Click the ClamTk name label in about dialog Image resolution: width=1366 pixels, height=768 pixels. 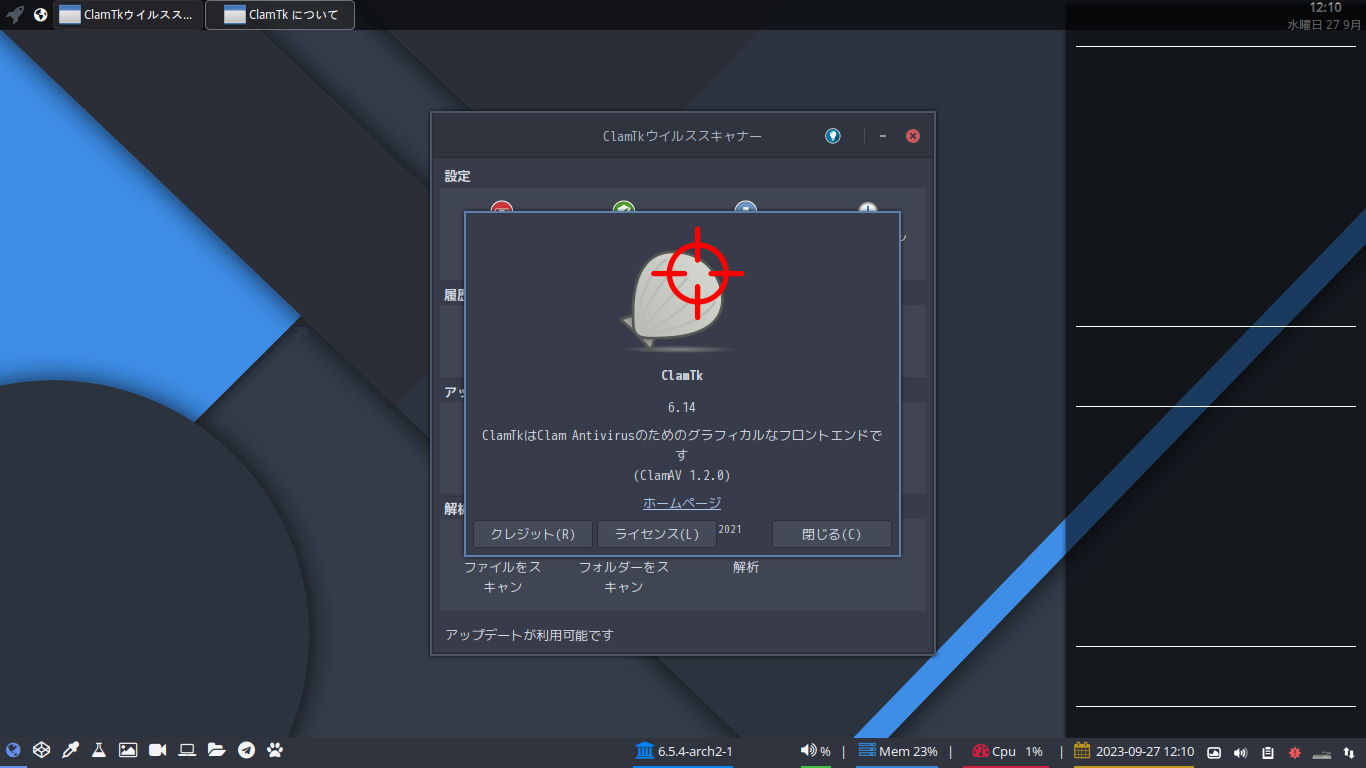[682, 376]
